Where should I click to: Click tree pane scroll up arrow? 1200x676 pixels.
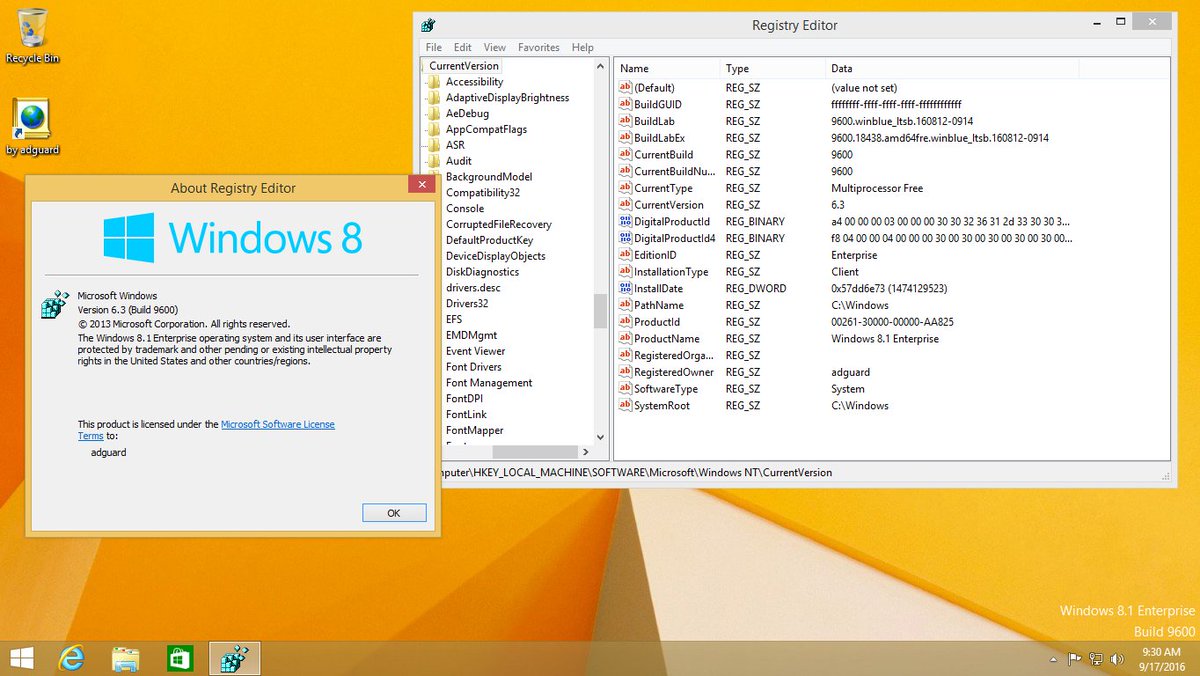point(600,66)
